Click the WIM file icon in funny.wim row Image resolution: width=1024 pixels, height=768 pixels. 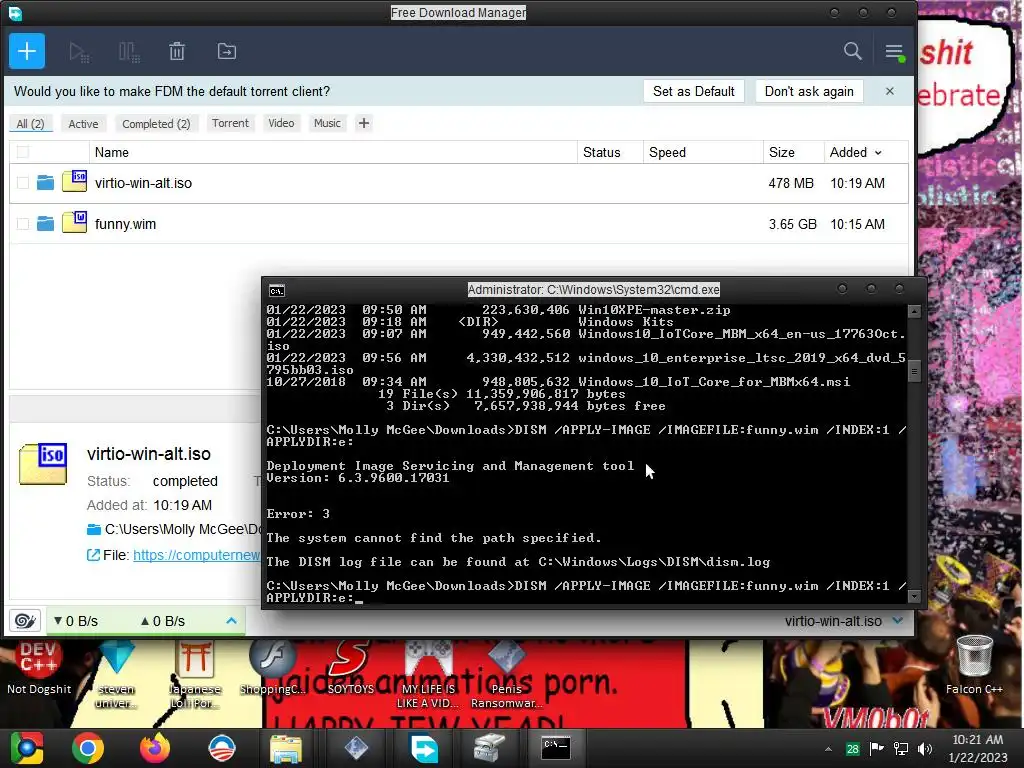(x=74, y=222)
